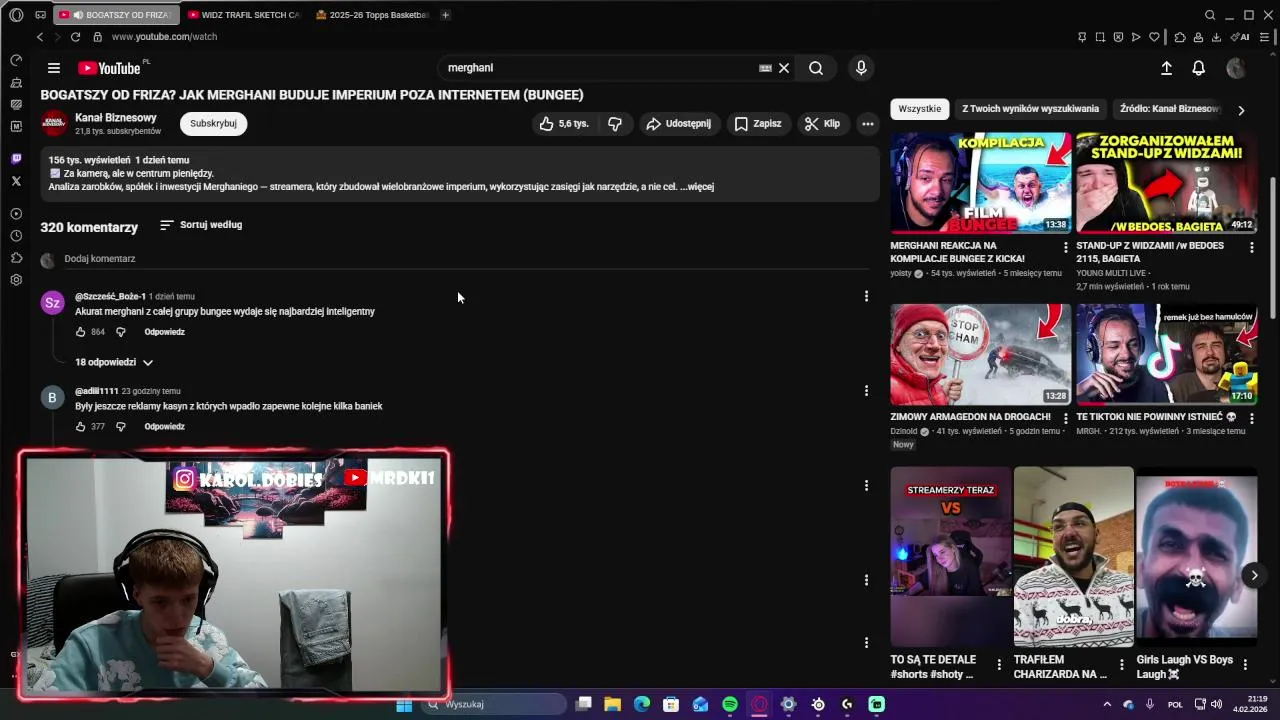1280x720 pixels.
Task: Open browser sidebar settings gear
Action: tap(16, 280)
